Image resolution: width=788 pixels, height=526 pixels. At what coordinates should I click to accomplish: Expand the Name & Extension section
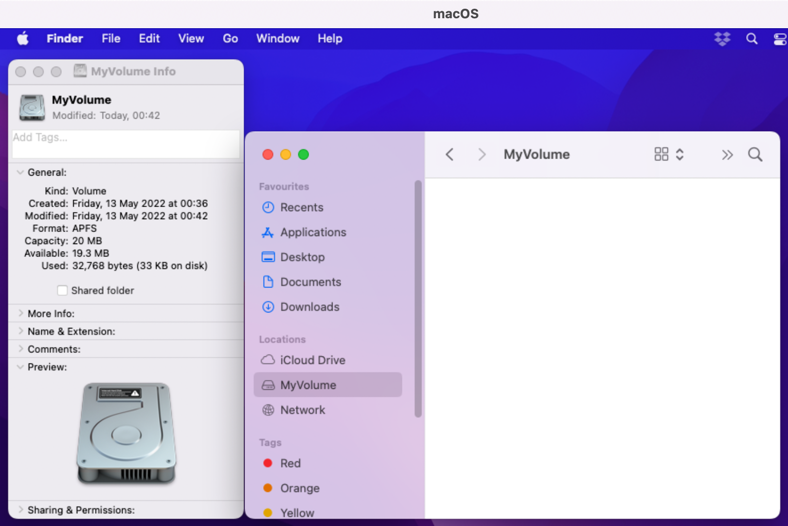coord(21,332)
